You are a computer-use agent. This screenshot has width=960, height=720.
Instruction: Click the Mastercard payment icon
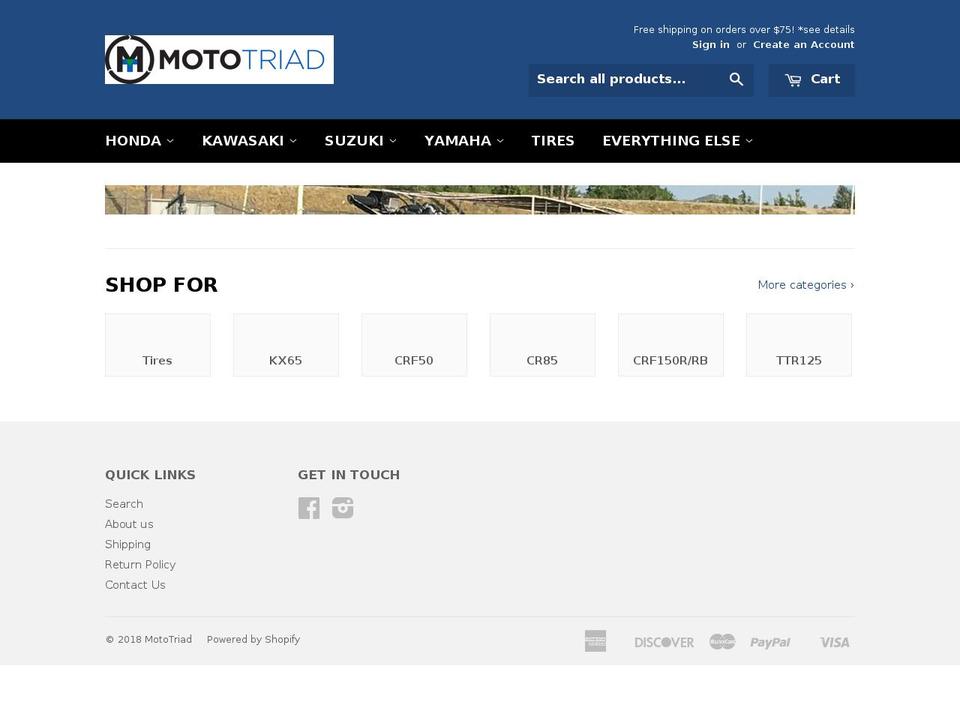point(722,642)
